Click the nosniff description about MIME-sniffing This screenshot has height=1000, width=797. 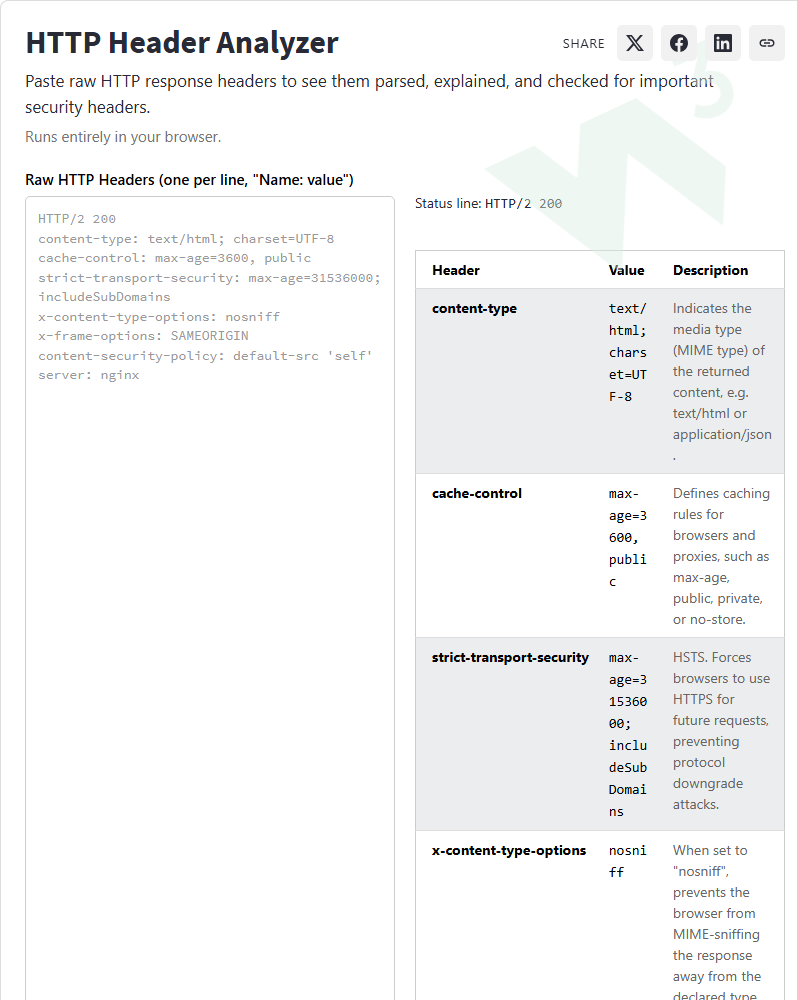point(717,923)
